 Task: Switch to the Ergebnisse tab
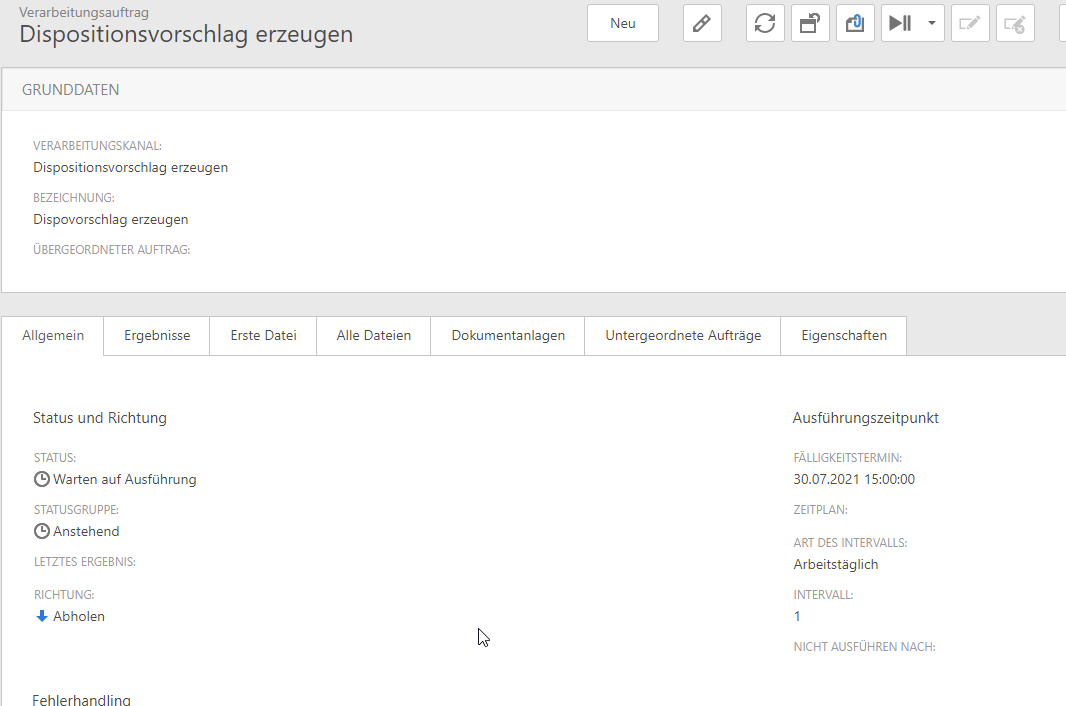pyautogui.click(x=157, y=336)
